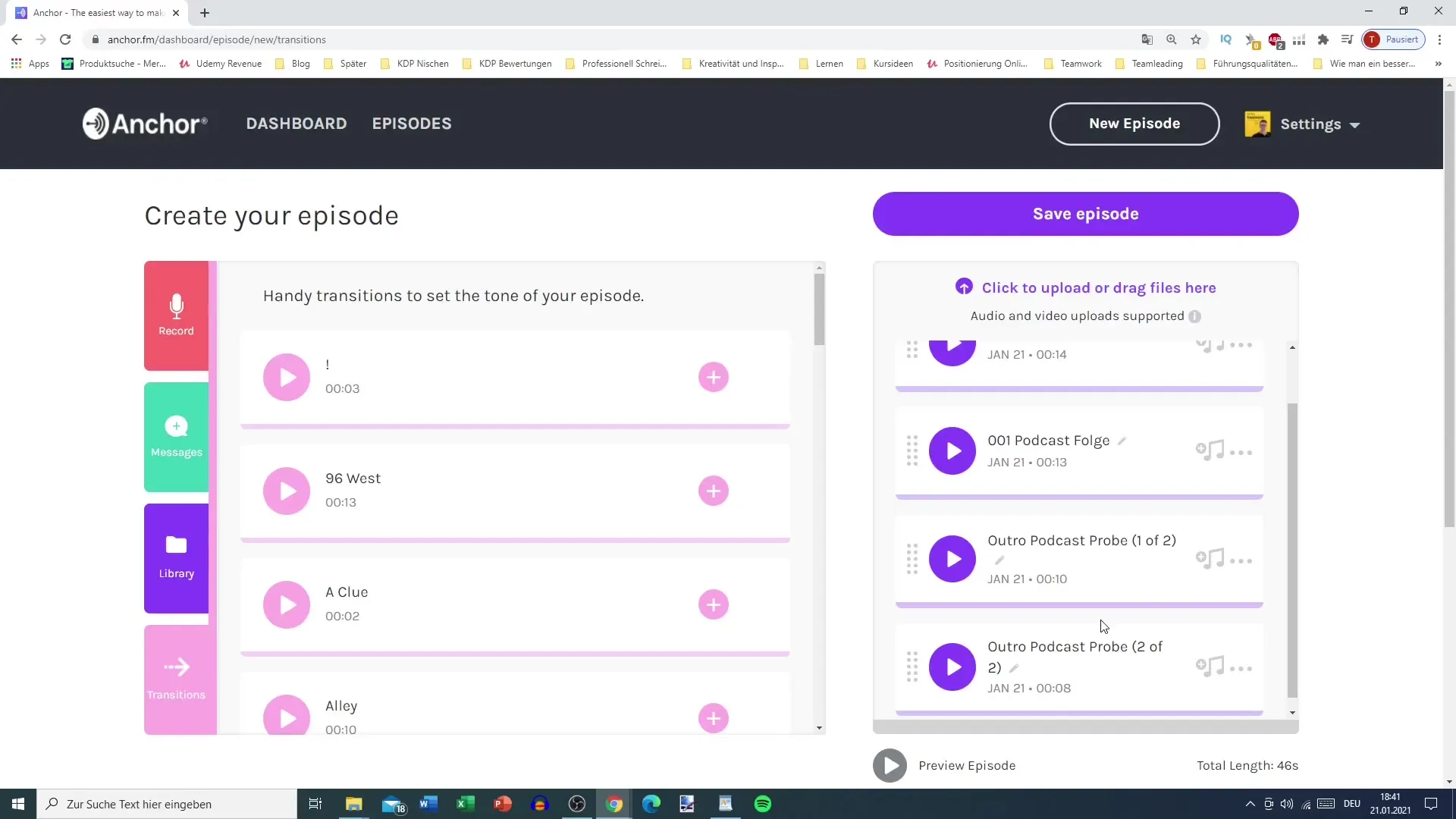
Task: Click the Save episode button
Action: pos(1086,214)
